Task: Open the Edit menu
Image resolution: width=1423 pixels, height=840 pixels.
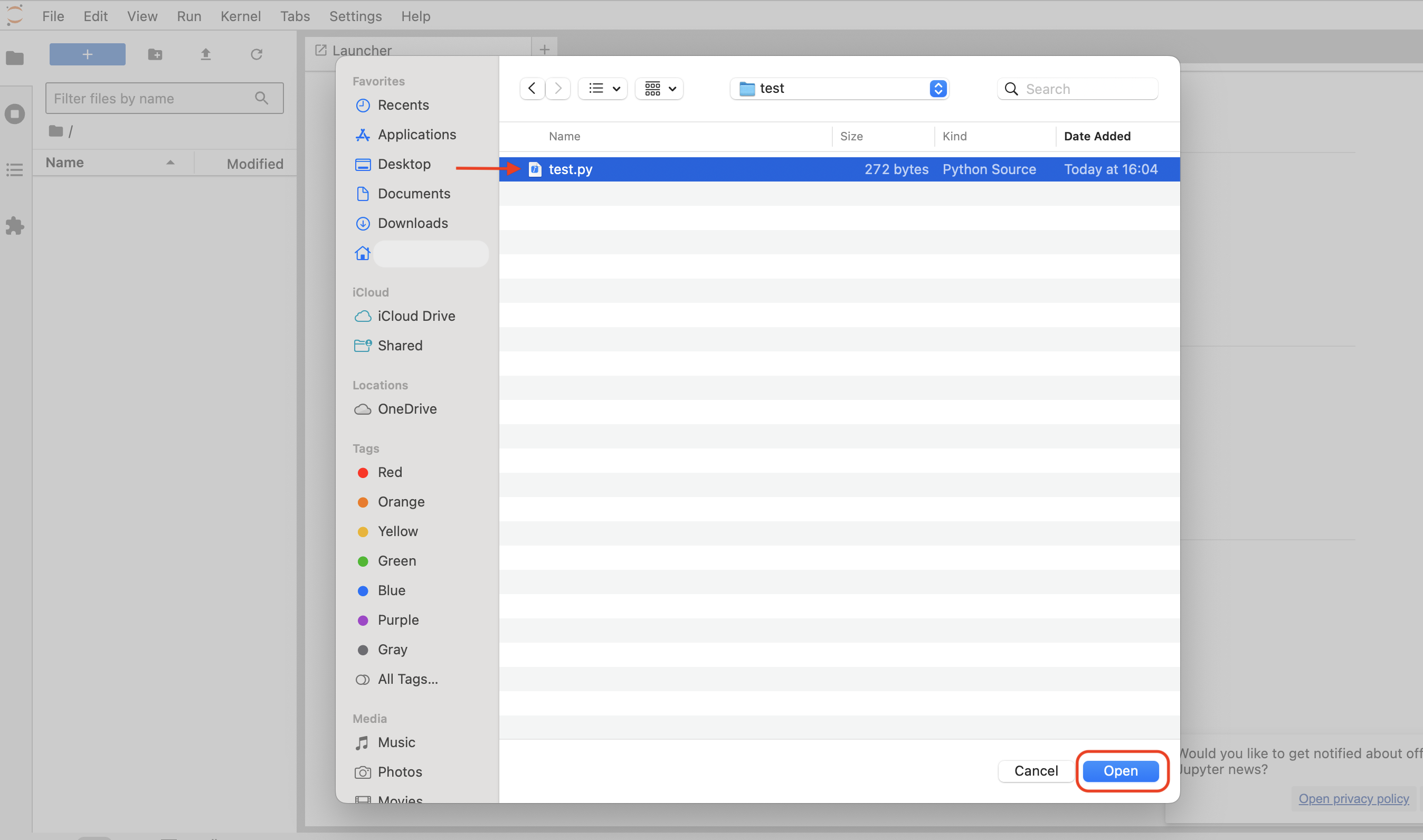Action: 95,16
